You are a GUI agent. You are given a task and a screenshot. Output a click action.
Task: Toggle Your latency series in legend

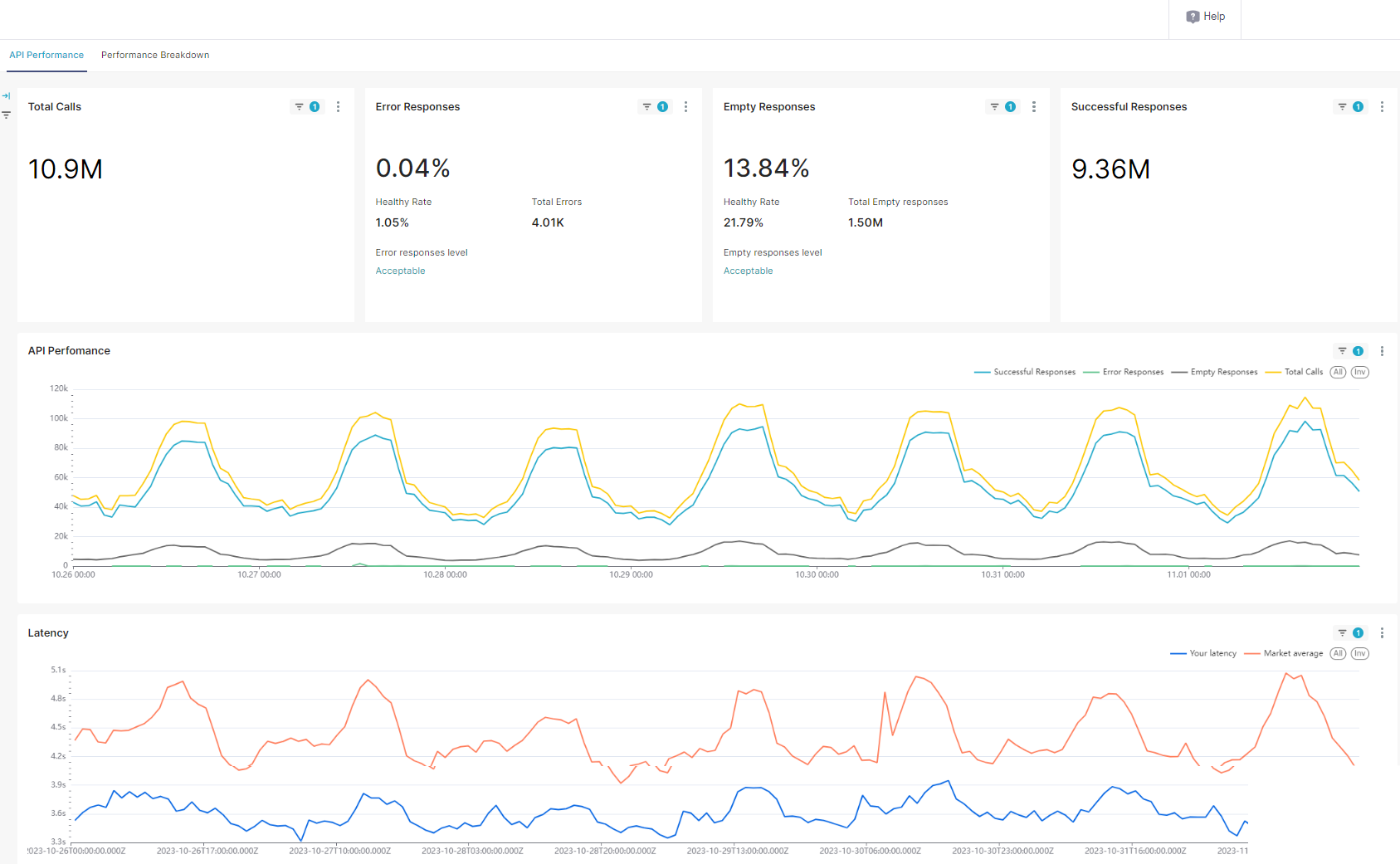click(x=1203, y=653)
